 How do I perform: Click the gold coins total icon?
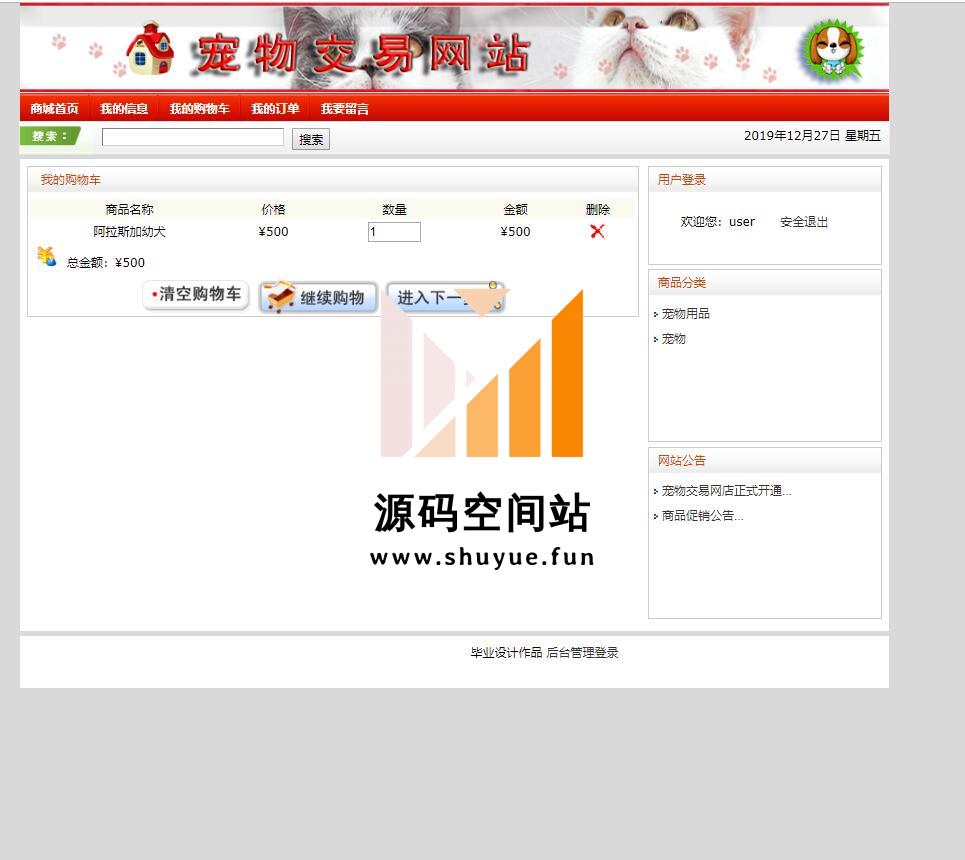tap(46, 257)
